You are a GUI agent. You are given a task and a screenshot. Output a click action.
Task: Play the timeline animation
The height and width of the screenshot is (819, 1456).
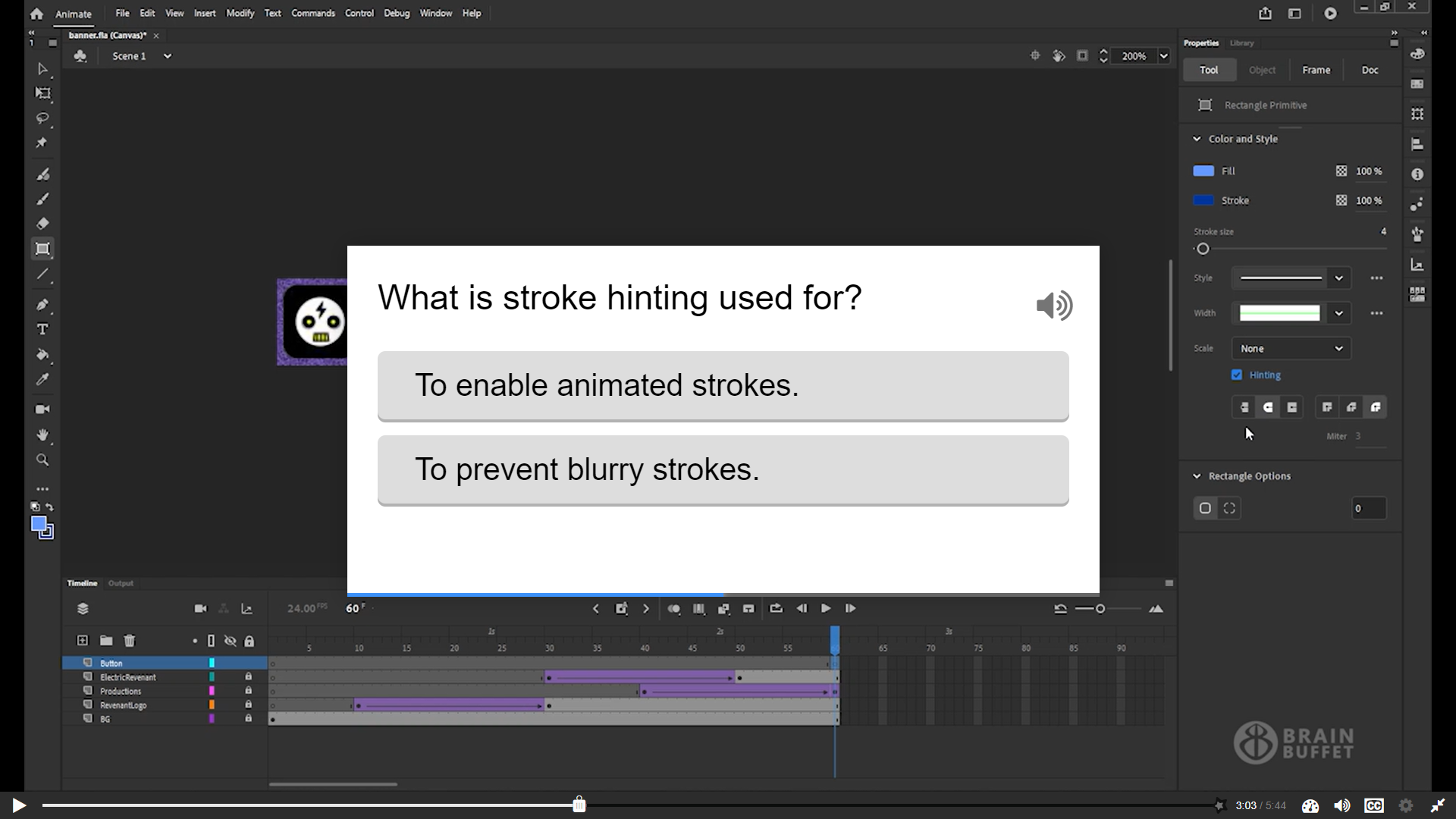[x=826, y=608]
